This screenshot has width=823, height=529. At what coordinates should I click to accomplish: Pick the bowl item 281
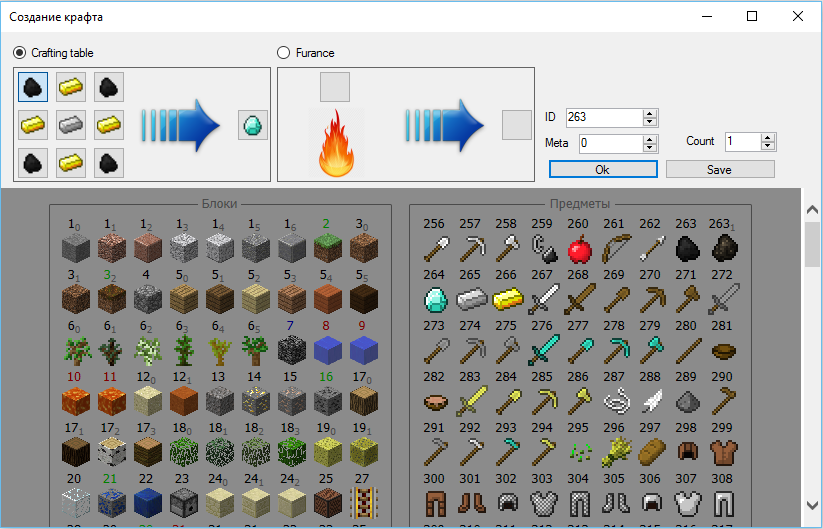[724, 350]
